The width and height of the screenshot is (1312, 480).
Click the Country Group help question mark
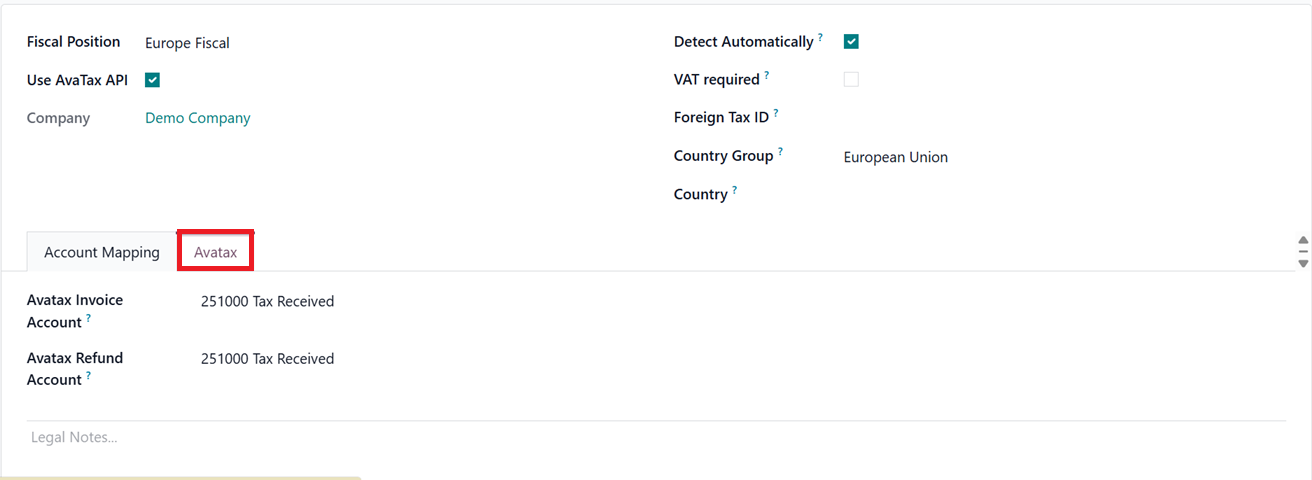[x=780, y=152]
